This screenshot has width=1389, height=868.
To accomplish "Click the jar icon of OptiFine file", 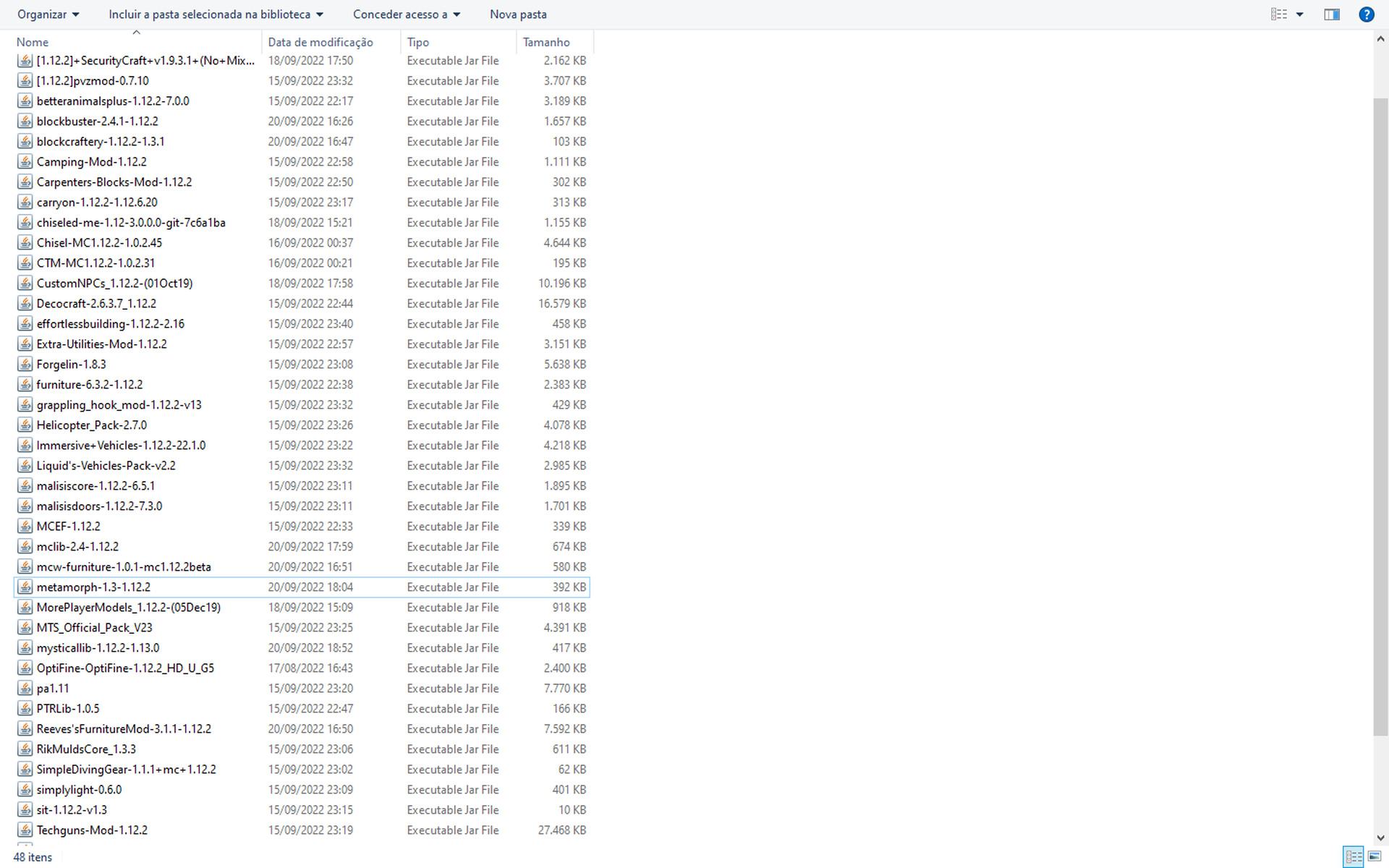I will (x=25, y=668).
